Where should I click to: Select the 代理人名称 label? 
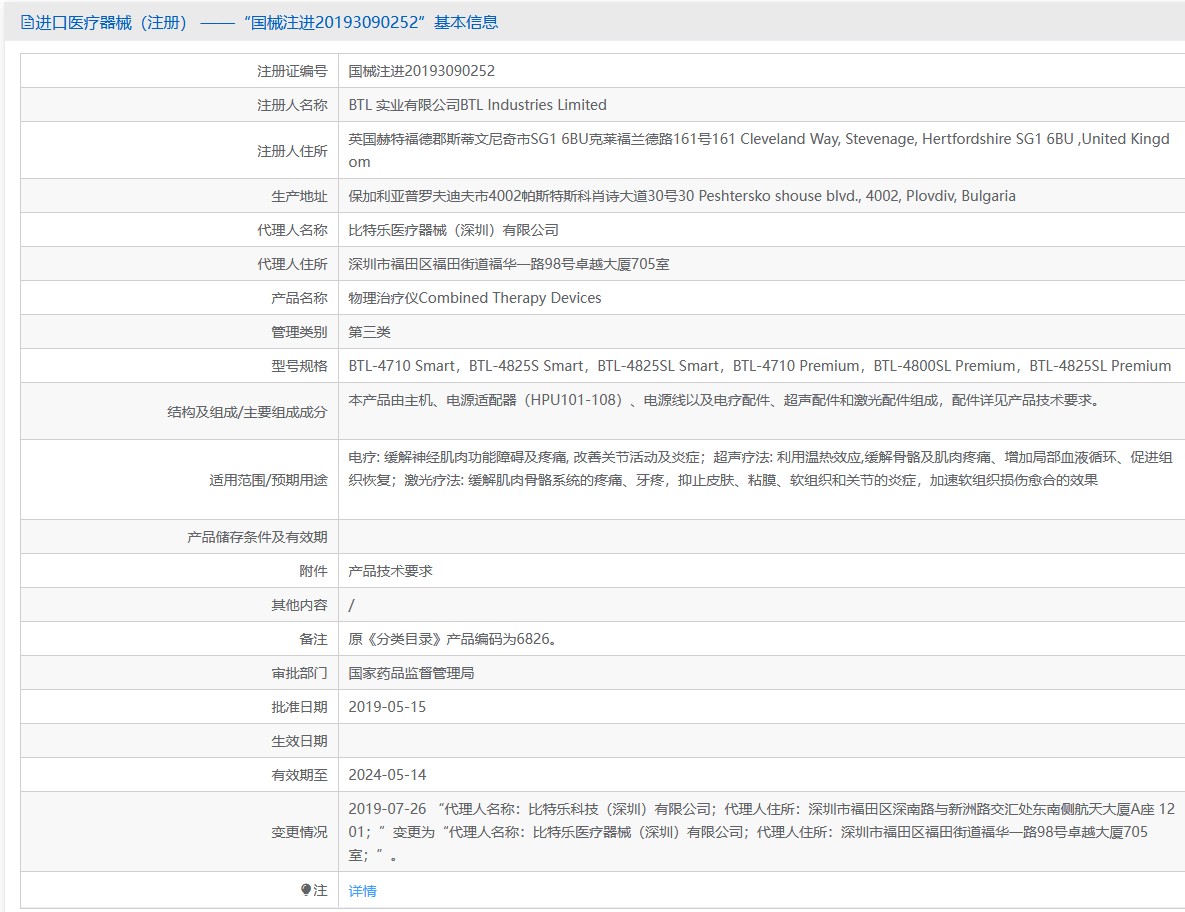[292, 230]
